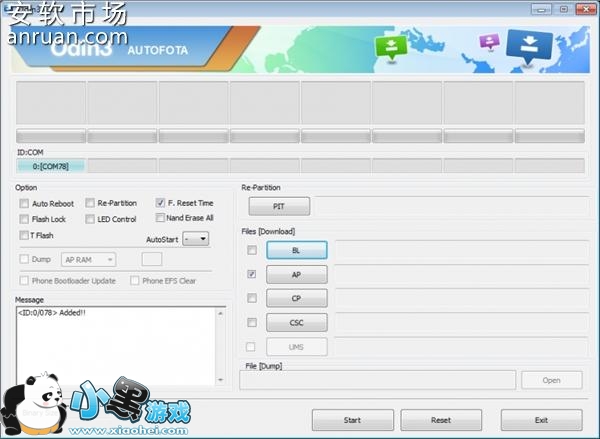The width and height of the screenshot is (600, 439).
Task: Tick the checkbox beside the CSC button
Action: tap(252, 322)
